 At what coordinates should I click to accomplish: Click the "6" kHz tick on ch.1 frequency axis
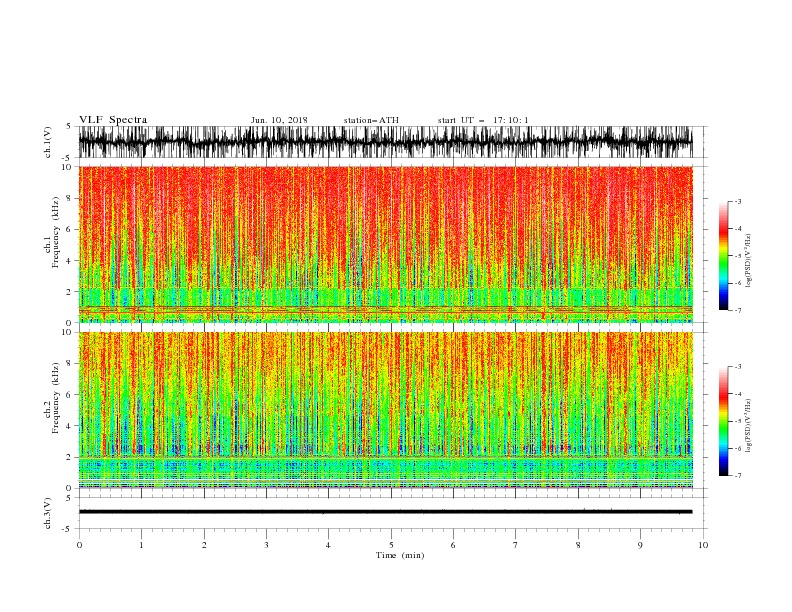pos(69,229)
